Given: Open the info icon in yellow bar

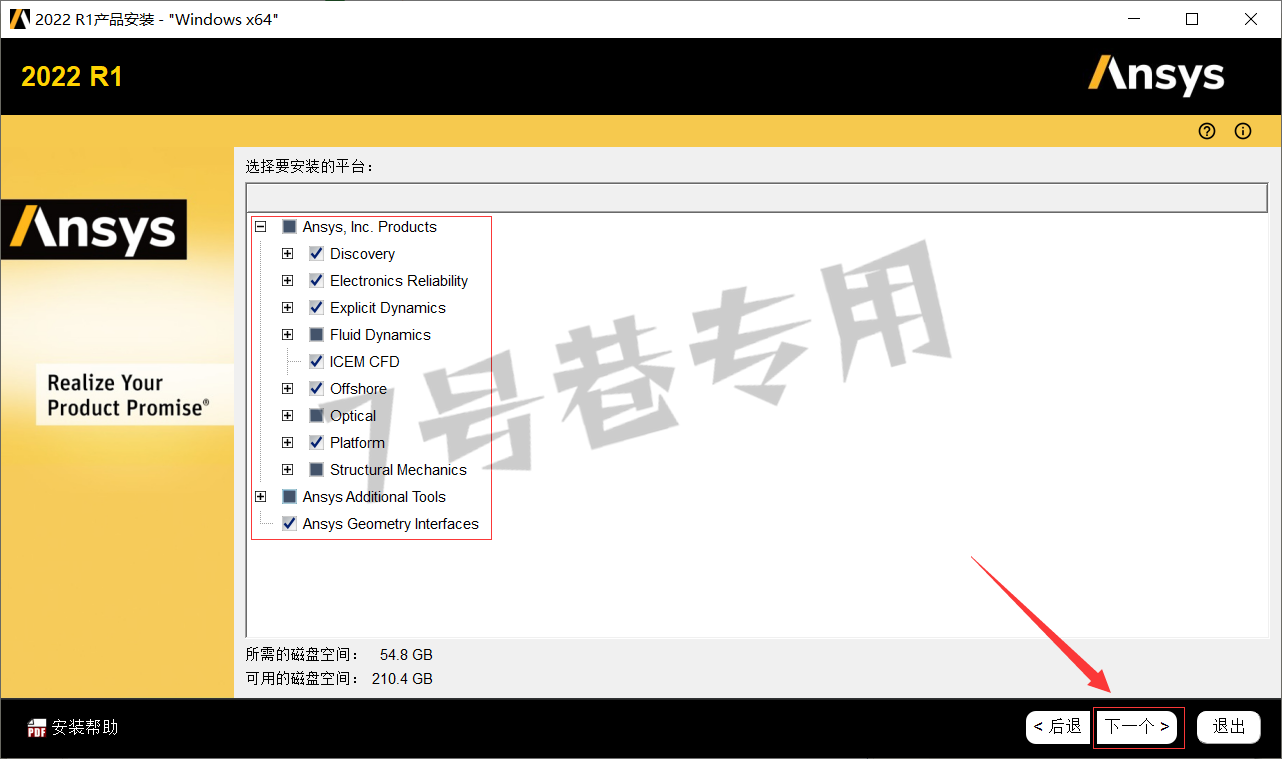Looking at the screenshot, I should (1243, 131).
